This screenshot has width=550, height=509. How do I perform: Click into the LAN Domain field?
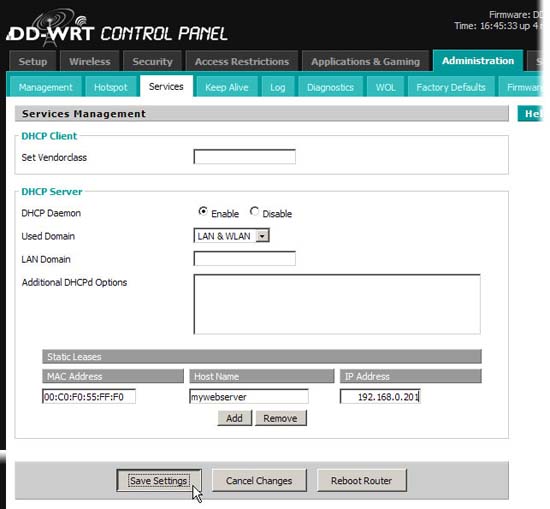click(x=244, y=259)
